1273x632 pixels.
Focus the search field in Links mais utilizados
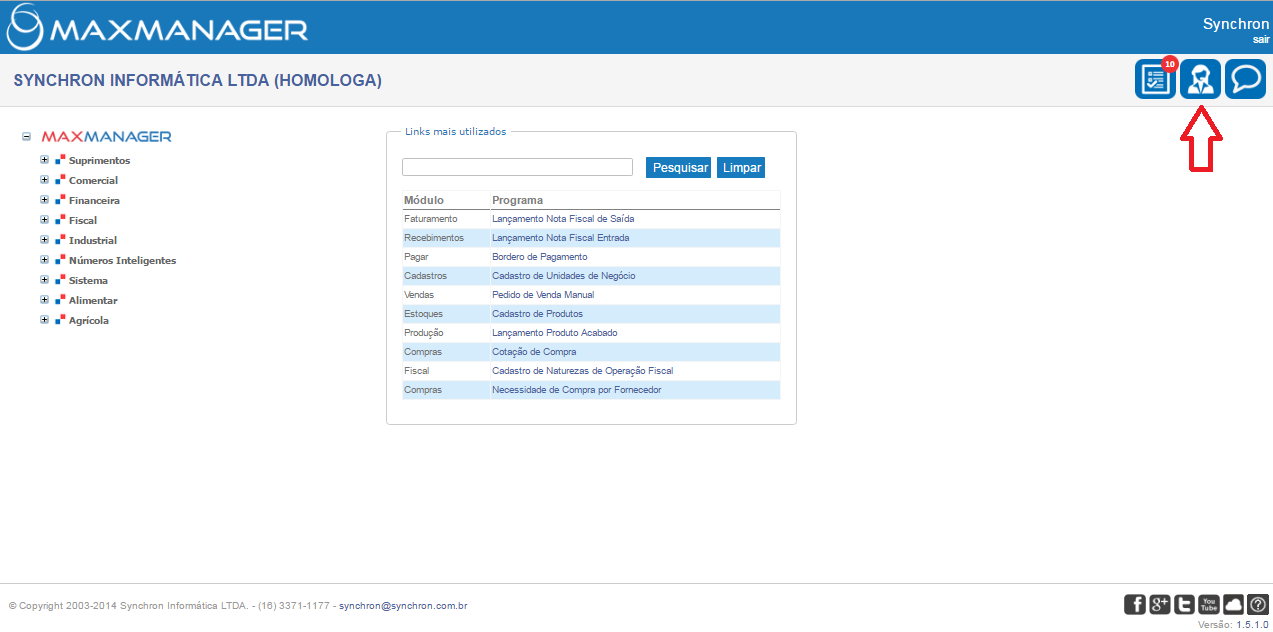tap(517, 167)
